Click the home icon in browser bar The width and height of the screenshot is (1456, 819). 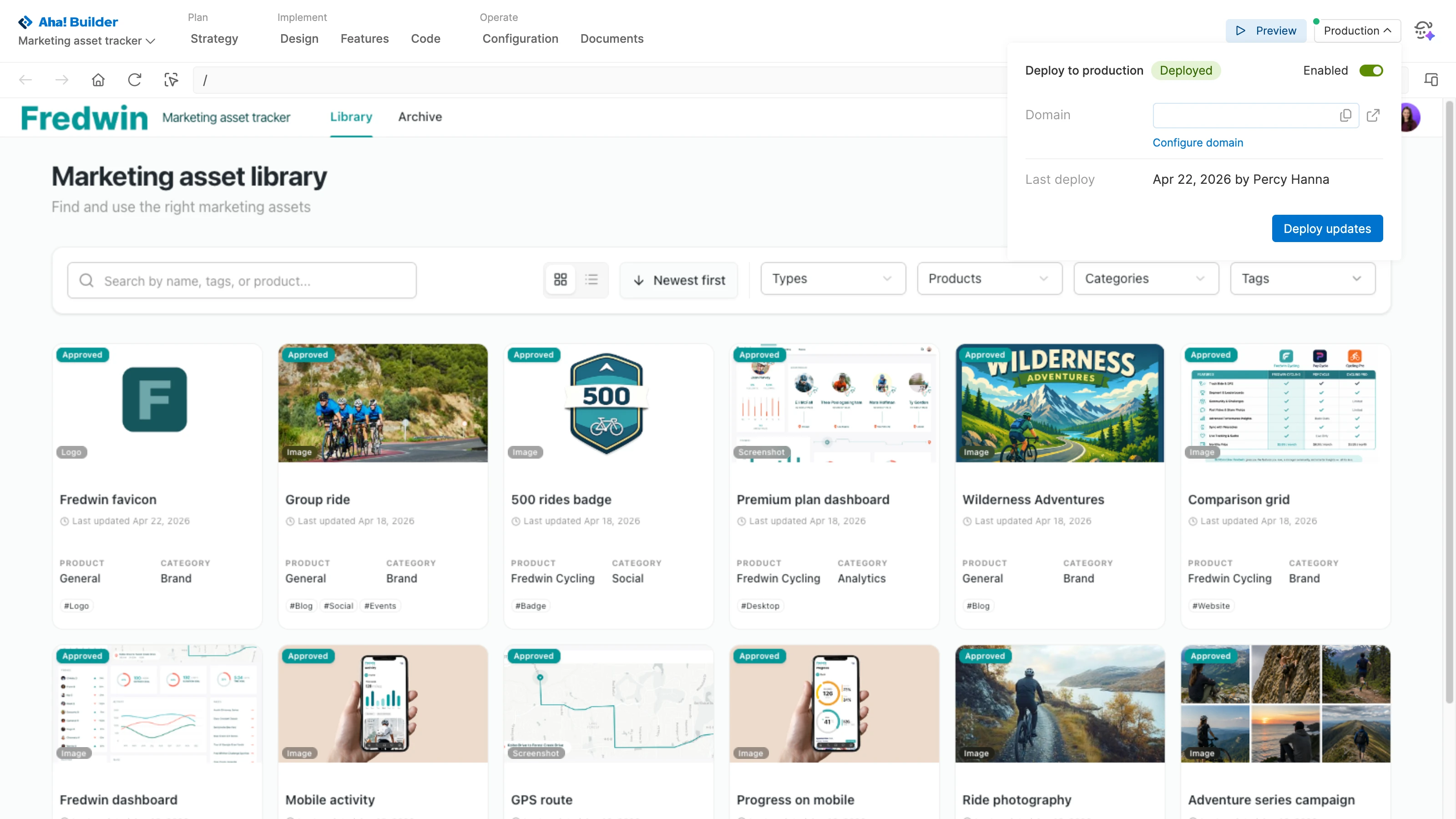click(98, 80)
